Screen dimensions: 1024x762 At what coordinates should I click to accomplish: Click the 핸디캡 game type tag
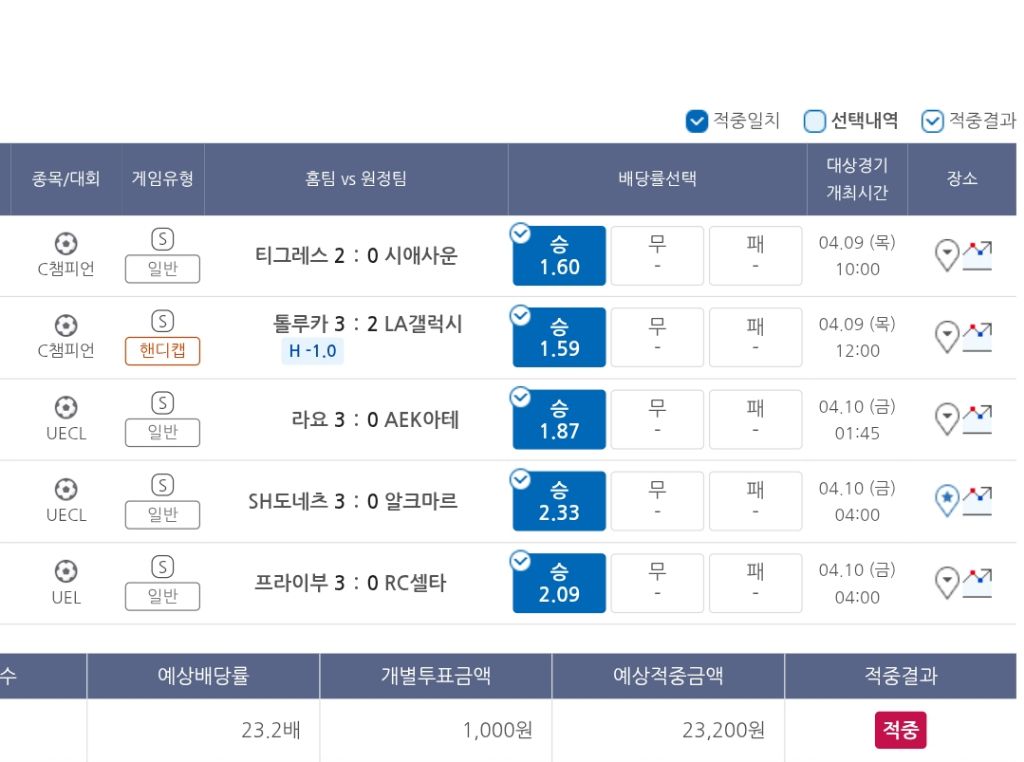coord(162,351)
